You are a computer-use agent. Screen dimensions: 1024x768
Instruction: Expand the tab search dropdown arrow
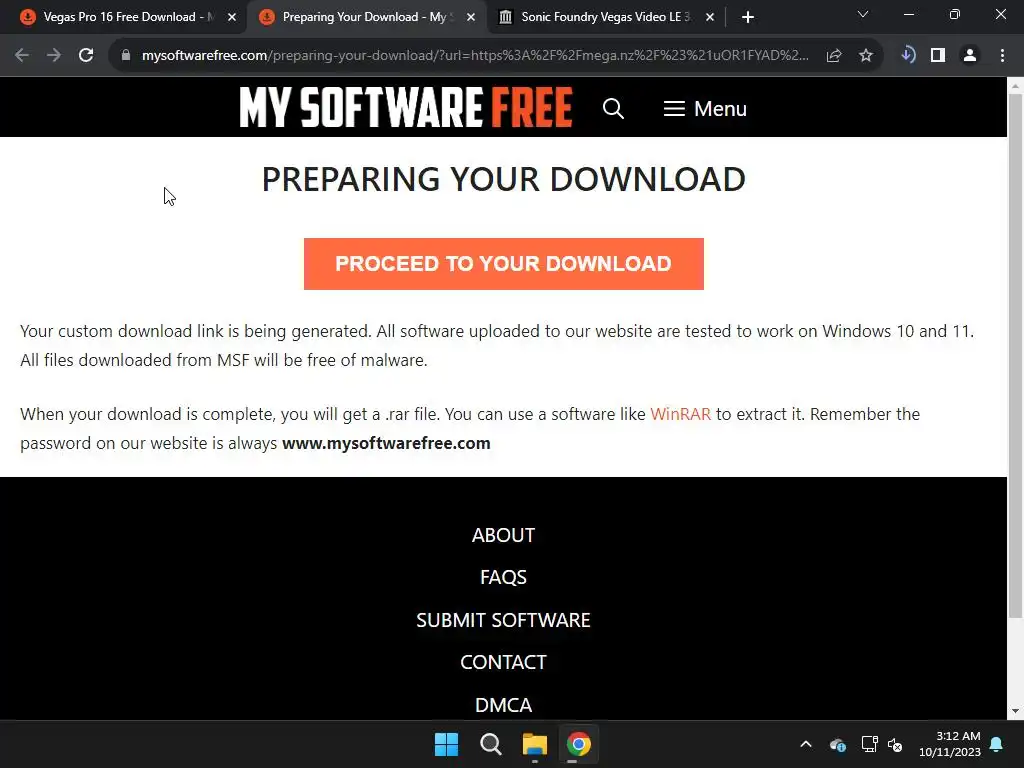click(862, 14)
